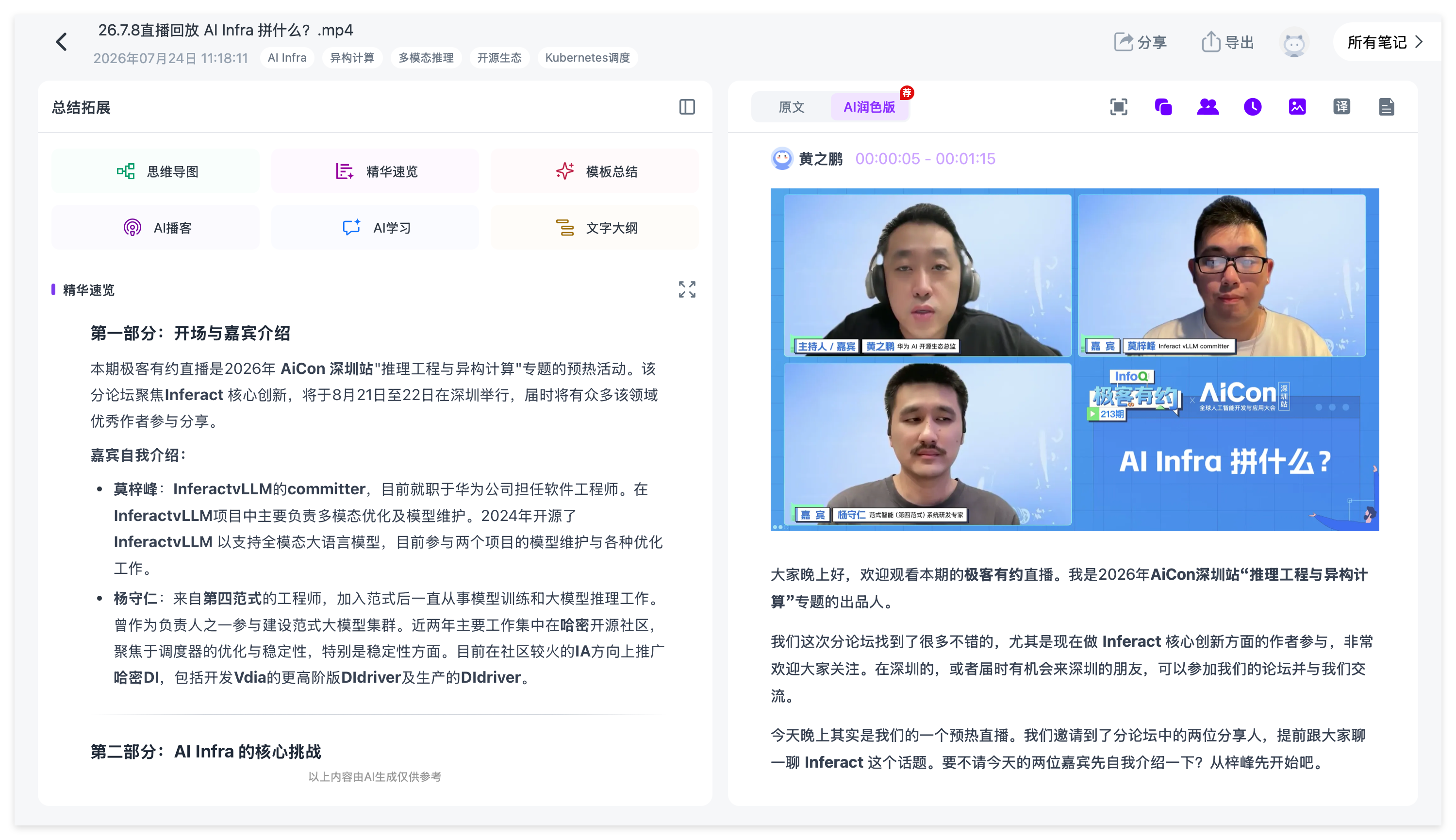Open AI学习 button

point(375,228)
